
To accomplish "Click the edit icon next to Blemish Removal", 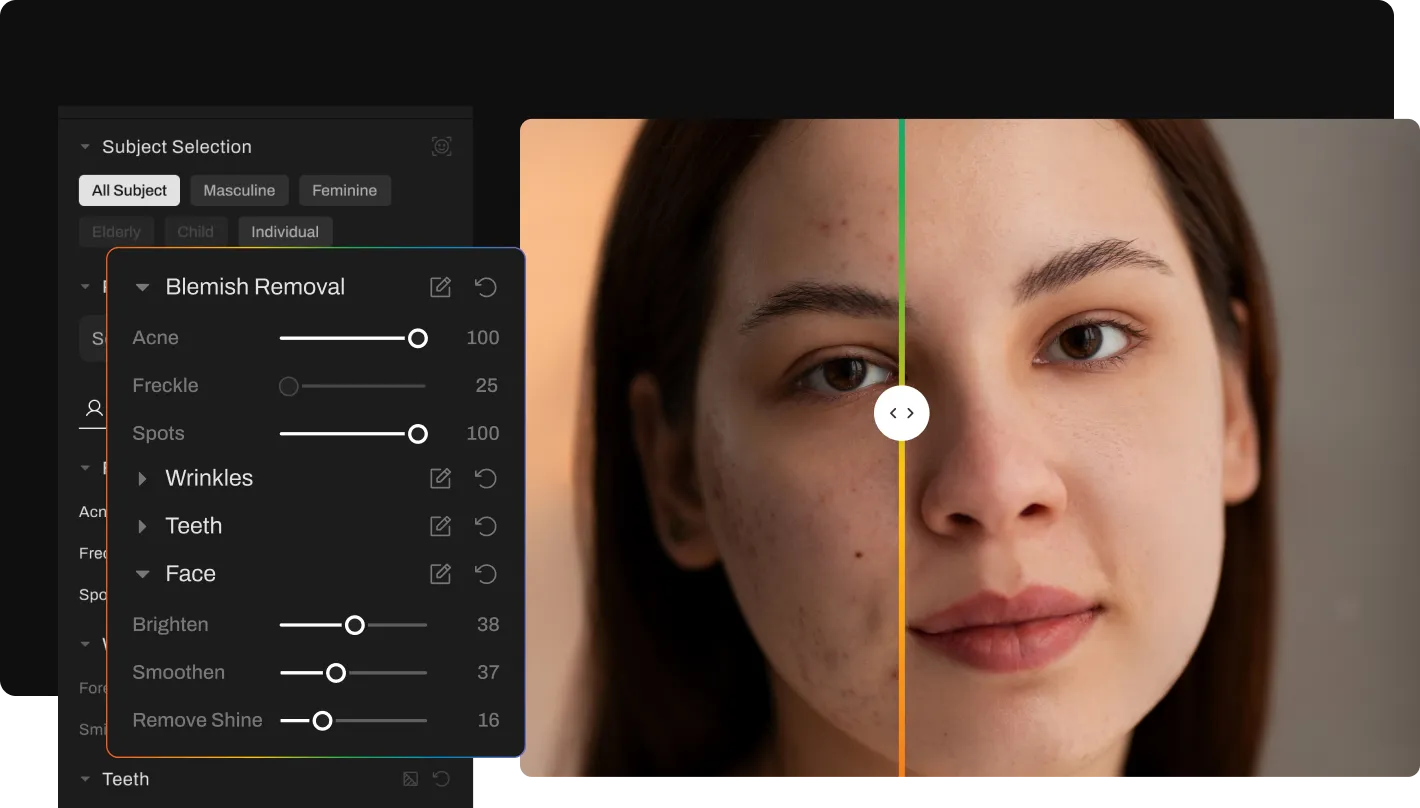I will click(440, 287).
